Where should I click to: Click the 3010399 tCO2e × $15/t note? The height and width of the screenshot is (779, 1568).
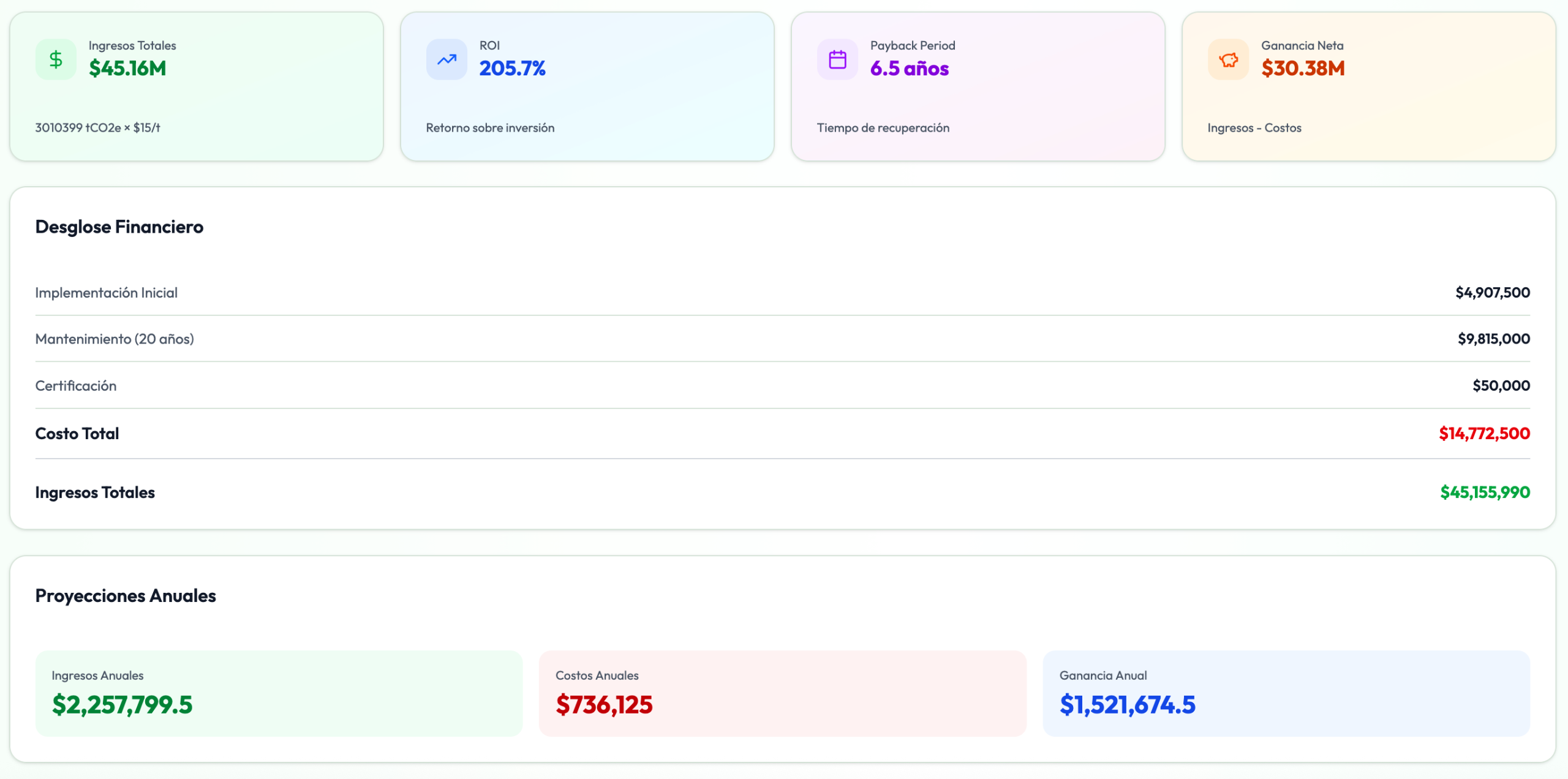coord(97,127)
